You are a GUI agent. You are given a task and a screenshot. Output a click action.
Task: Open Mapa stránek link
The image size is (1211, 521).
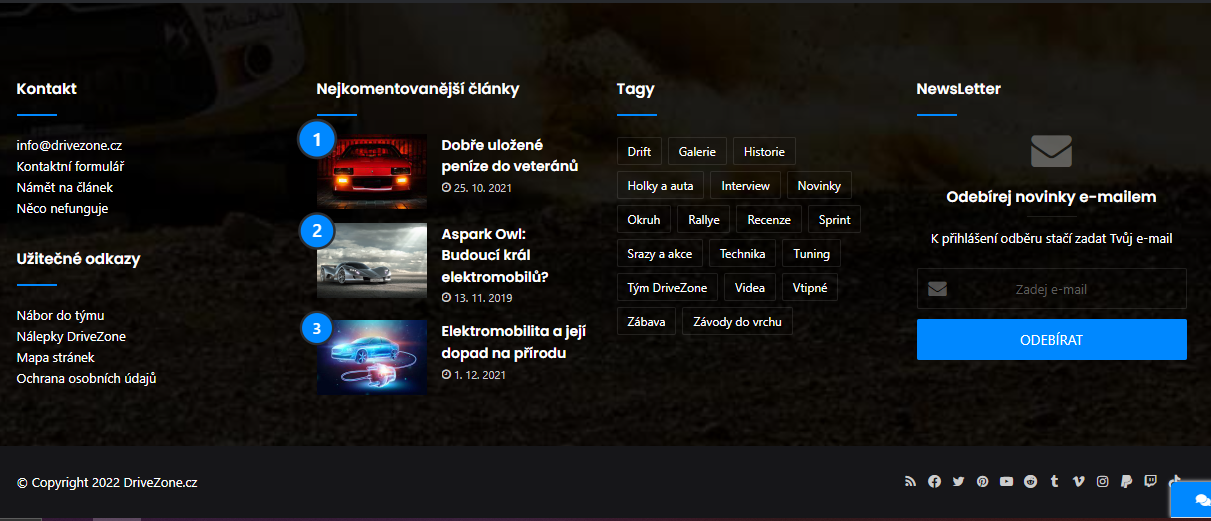(56, 357)
